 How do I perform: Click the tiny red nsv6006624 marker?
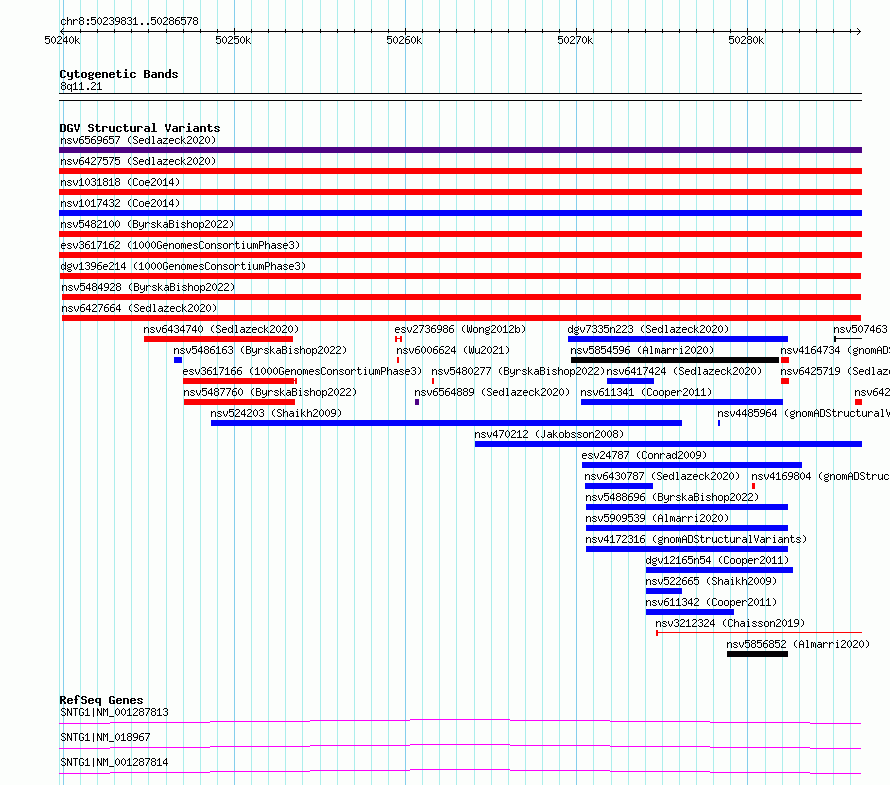point(398,360)
